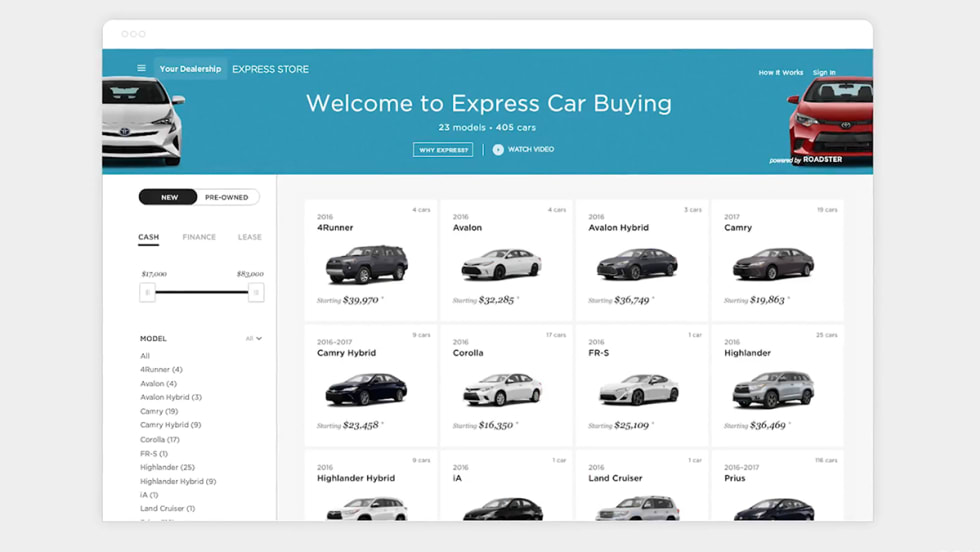Select the Cash payment tab
Screen dimensions: 980x552
148,237
